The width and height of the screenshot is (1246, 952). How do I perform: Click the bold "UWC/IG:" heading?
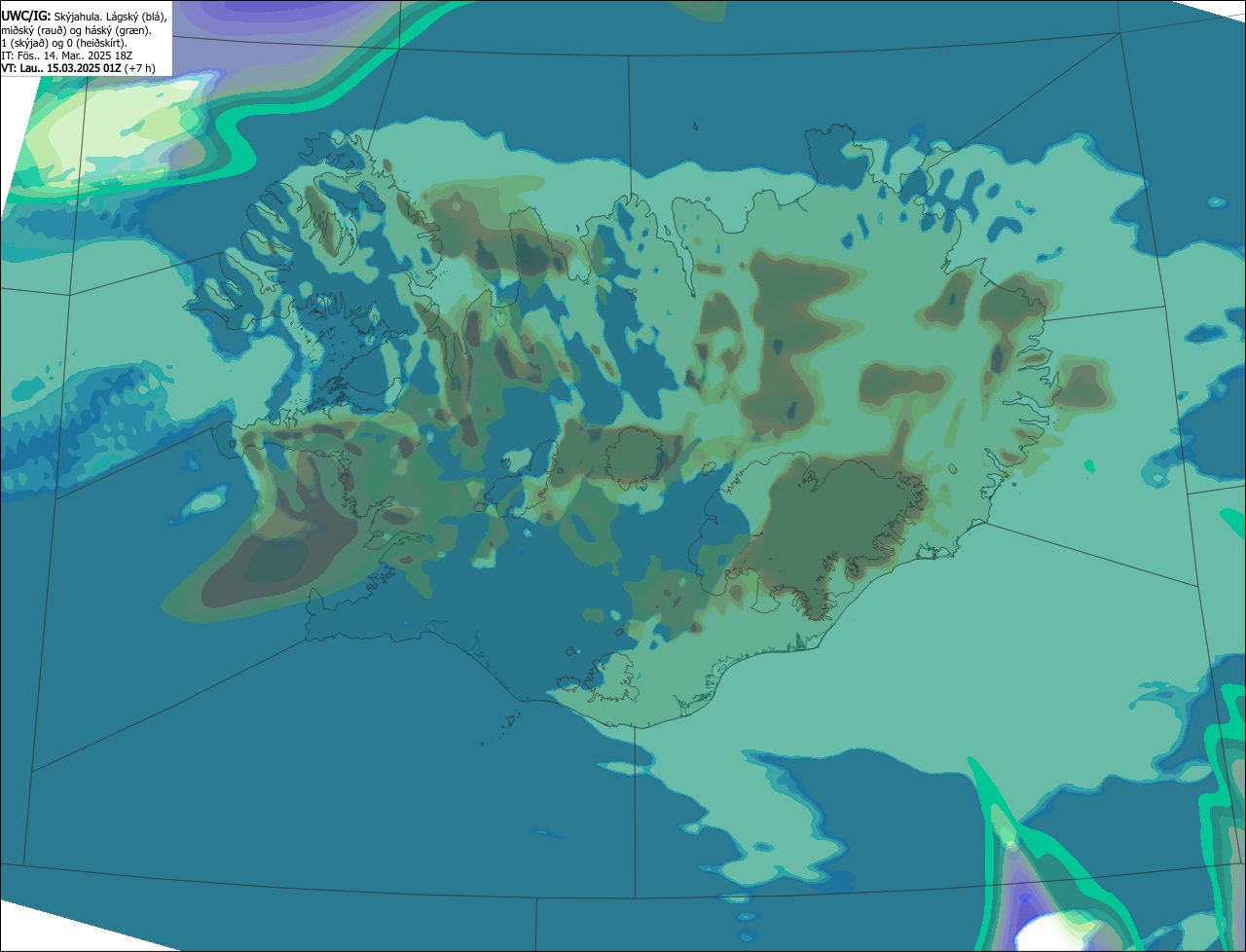pyautogui.click(x=26, y=17)
